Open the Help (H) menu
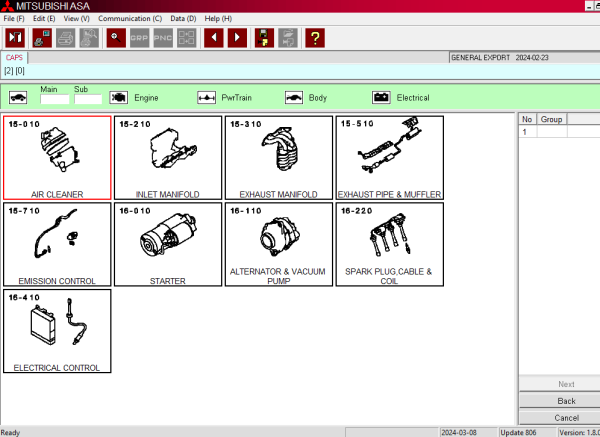 coord(218,18)
